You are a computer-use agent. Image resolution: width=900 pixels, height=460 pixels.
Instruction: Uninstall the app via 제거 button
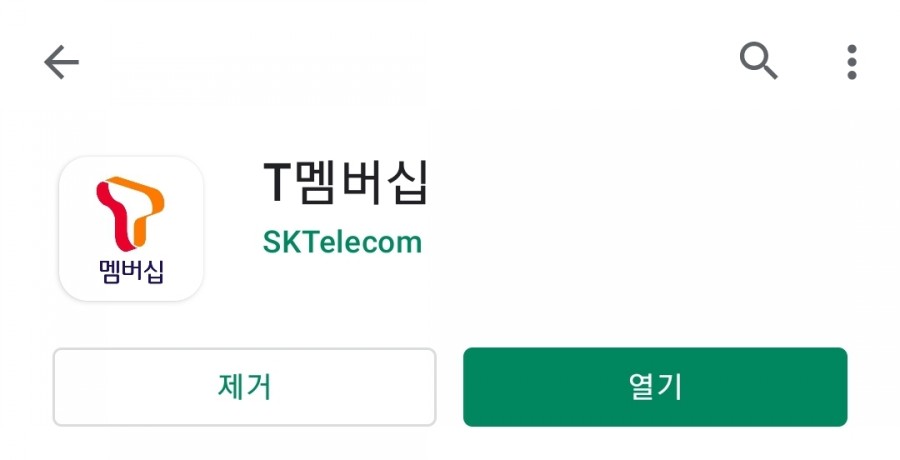pos(245,386)
